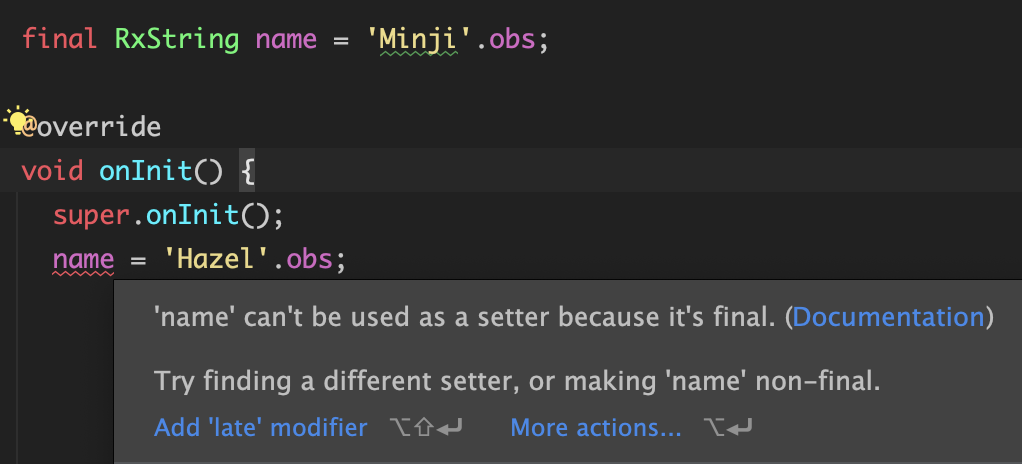The width and height of the screenshot is (1022, 464).
Task: Click the void return type keyword
Action: tap(52, 171)
